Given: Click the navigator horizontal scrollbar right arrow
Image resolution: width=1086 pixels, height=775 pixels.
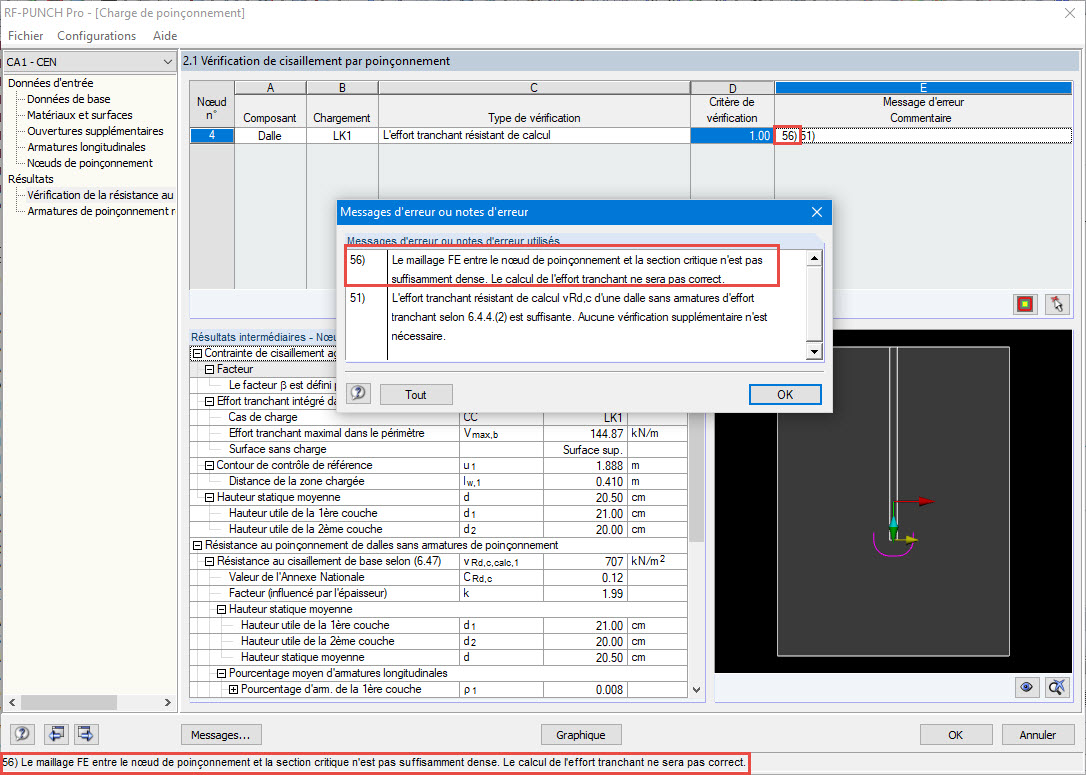Looking at the screenshot, I should [x=168, y=702].
